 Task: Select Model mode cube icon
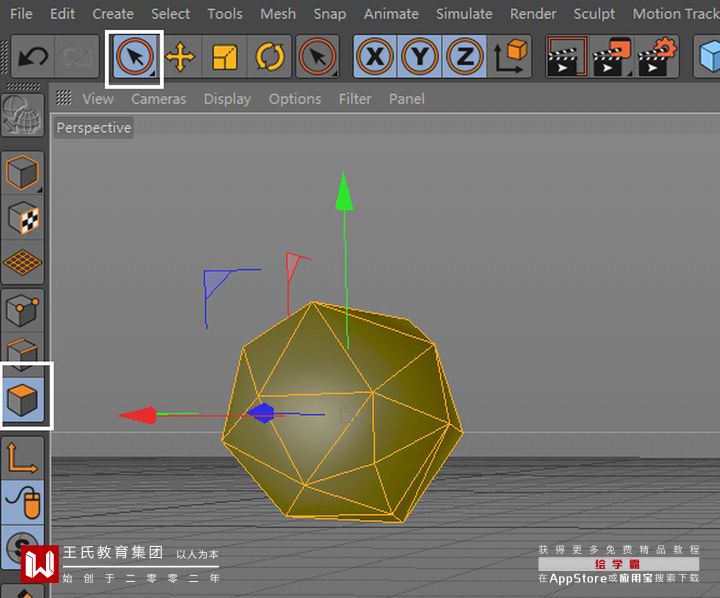[22, 172]
